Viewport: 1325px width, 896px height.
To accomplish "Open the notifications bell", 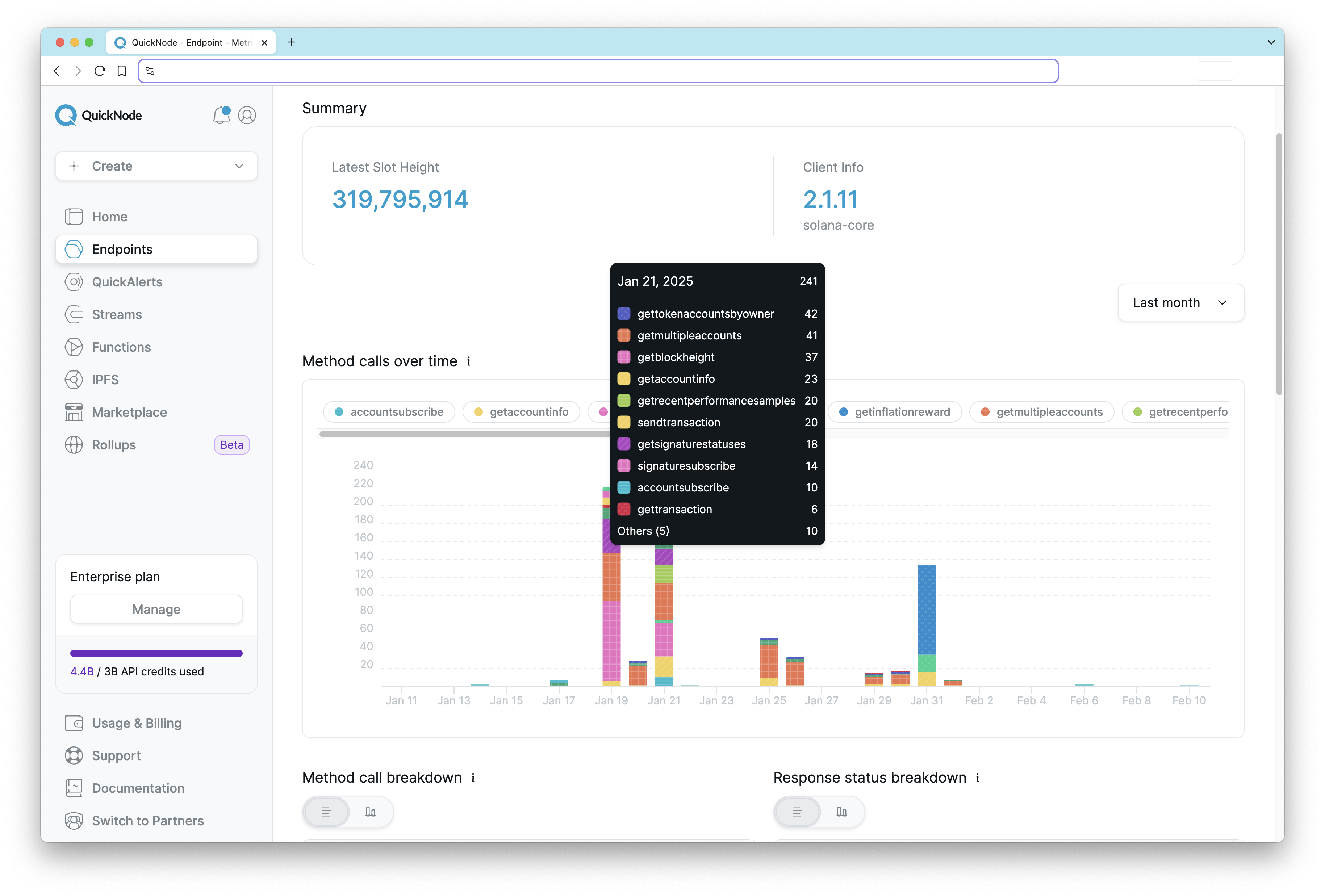I will [221, 115].
